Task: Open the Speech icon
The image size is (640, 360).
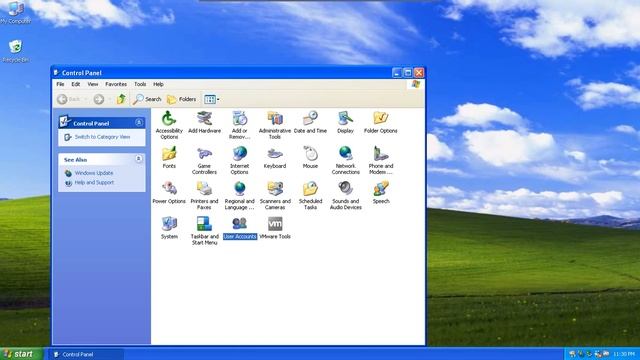Action: pos(380,192)
